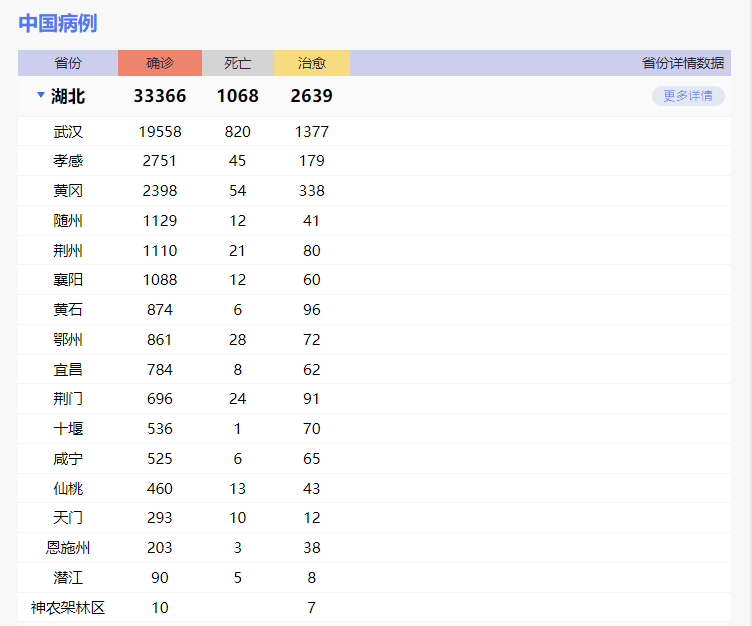752x626 pixels.
Task: Select the 襄阳 city row
Action: (x=68, y=280)
